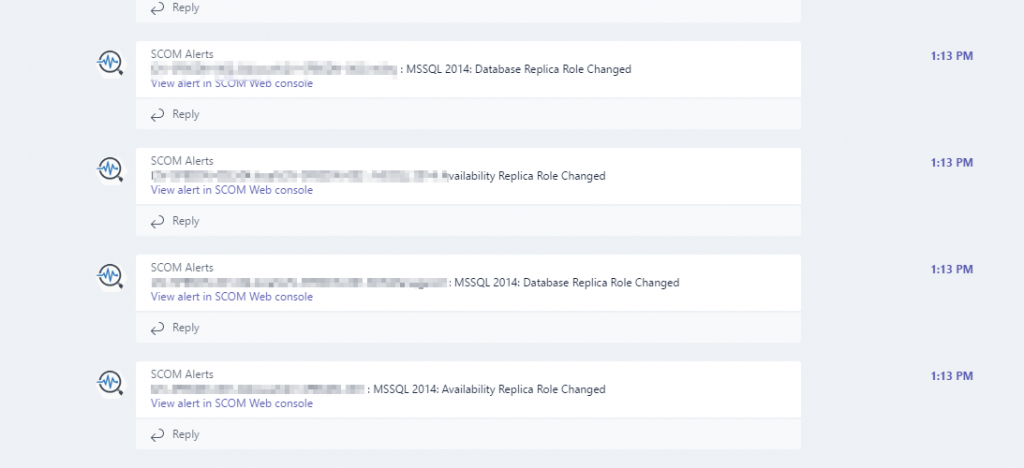Screen dimensions: 1024x468
Task: Reply to first Database Replica Role Changed alert
Action: coord(175,114)
